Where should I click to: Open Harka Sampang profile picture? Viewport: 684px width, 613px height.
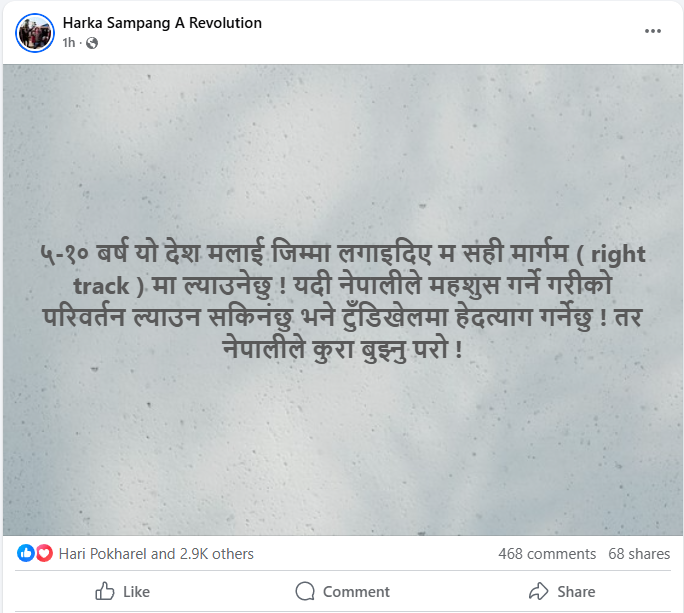[35, 33]
